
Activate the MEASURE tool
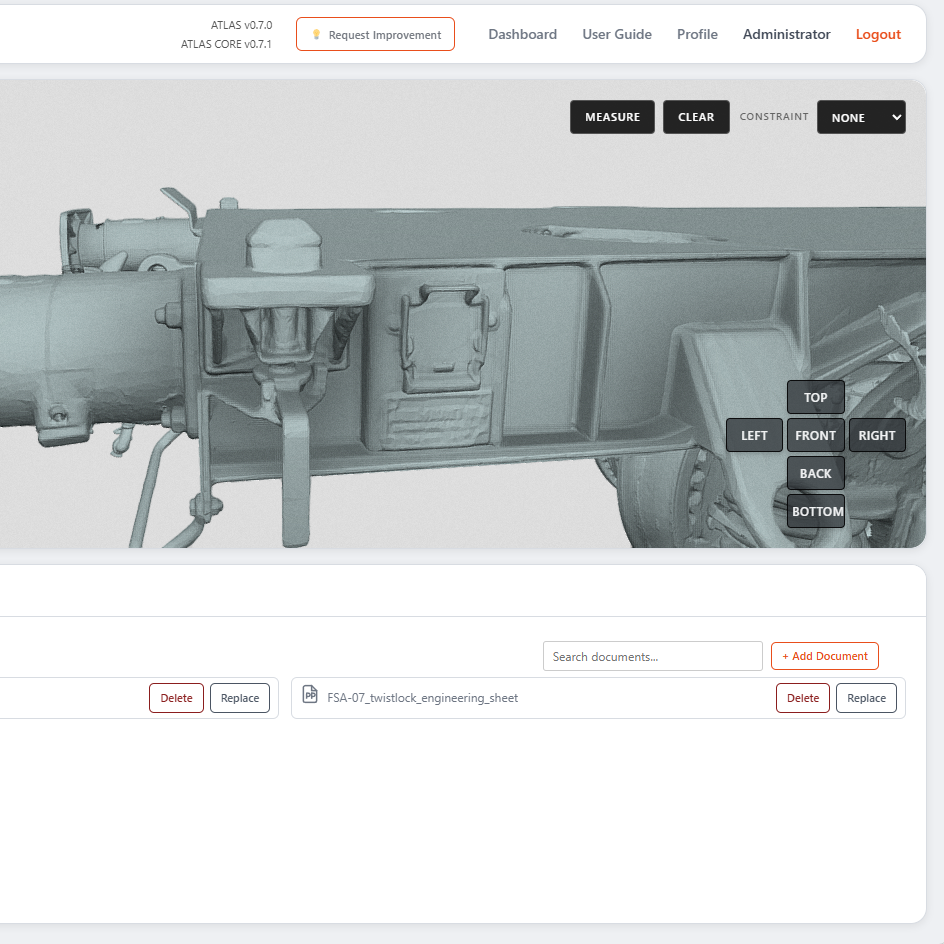[612, 117]
